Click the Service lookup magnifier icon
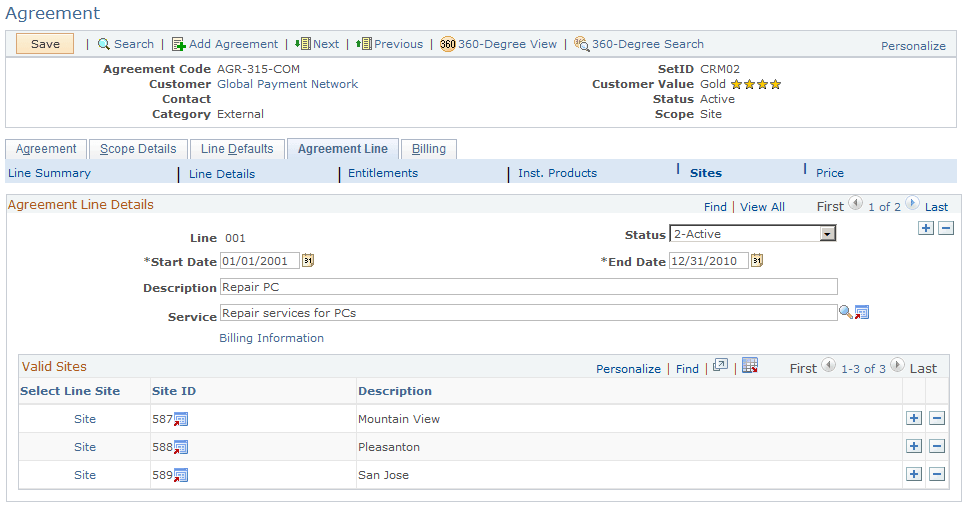The image size is (968, 507). point(845,312)
